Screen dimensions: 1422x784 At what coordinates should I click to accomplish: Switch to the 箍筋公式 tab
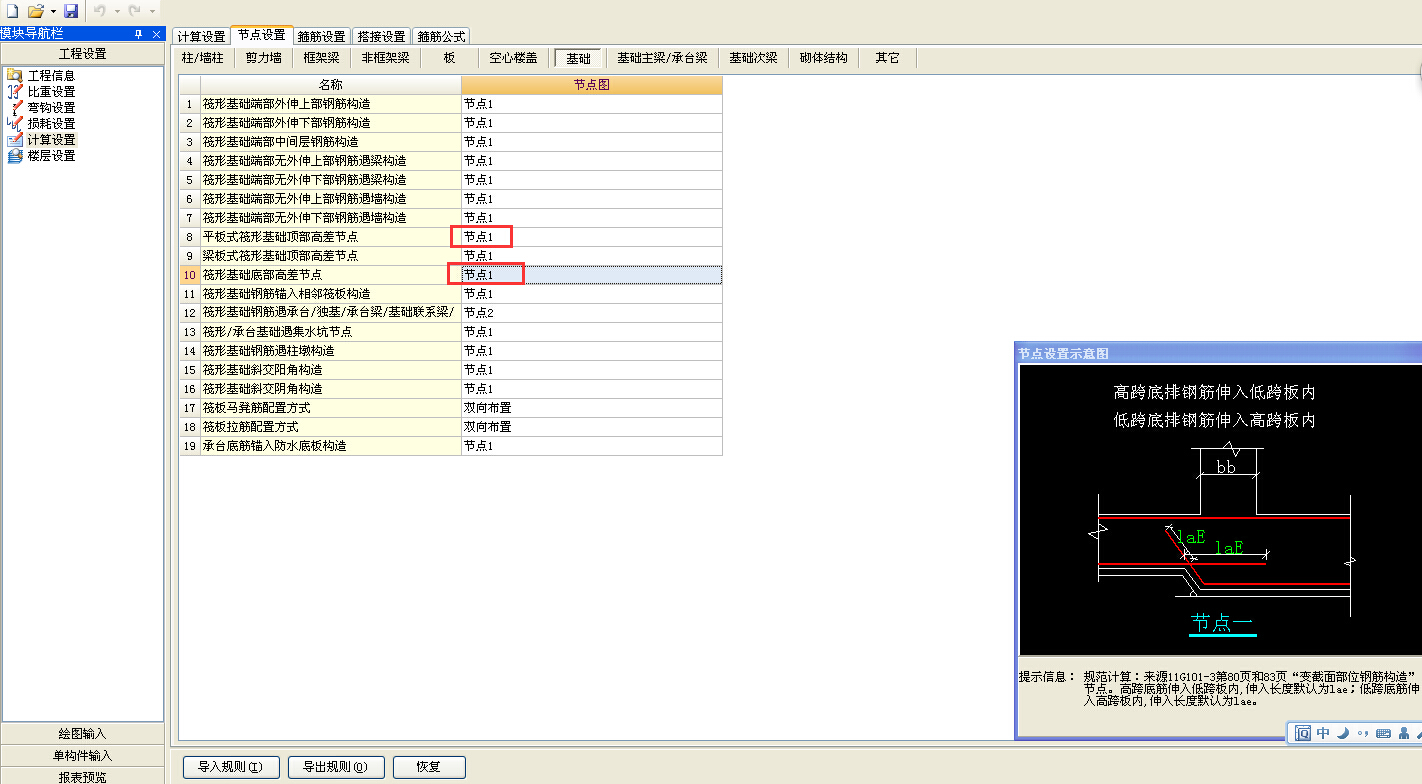click(441, 36)
